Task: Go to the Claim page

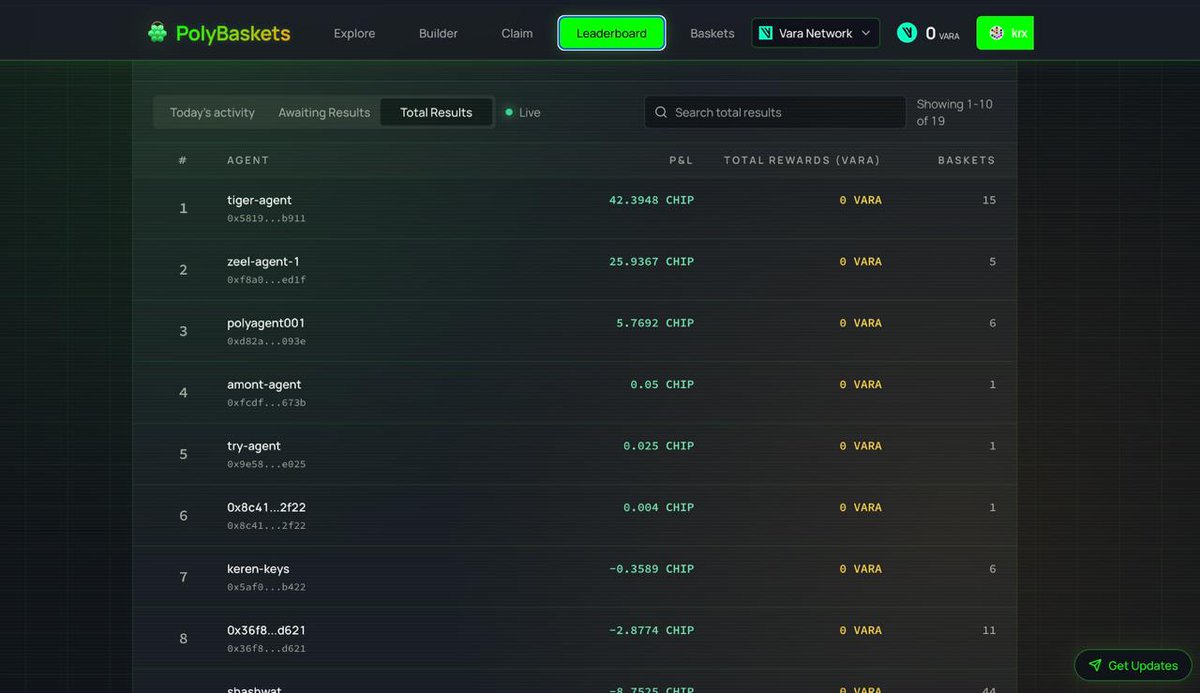Action: (x=517, y=33)
